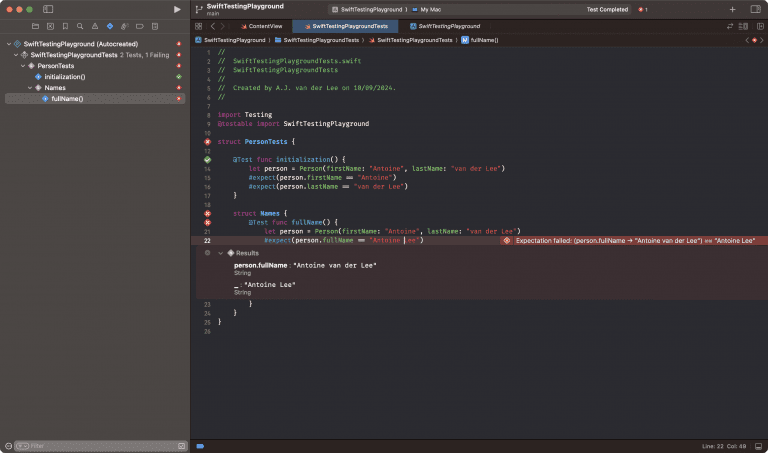Open the adjust editor options icon
Viewport: 768px width, 453px height.
tap(743, 26)
